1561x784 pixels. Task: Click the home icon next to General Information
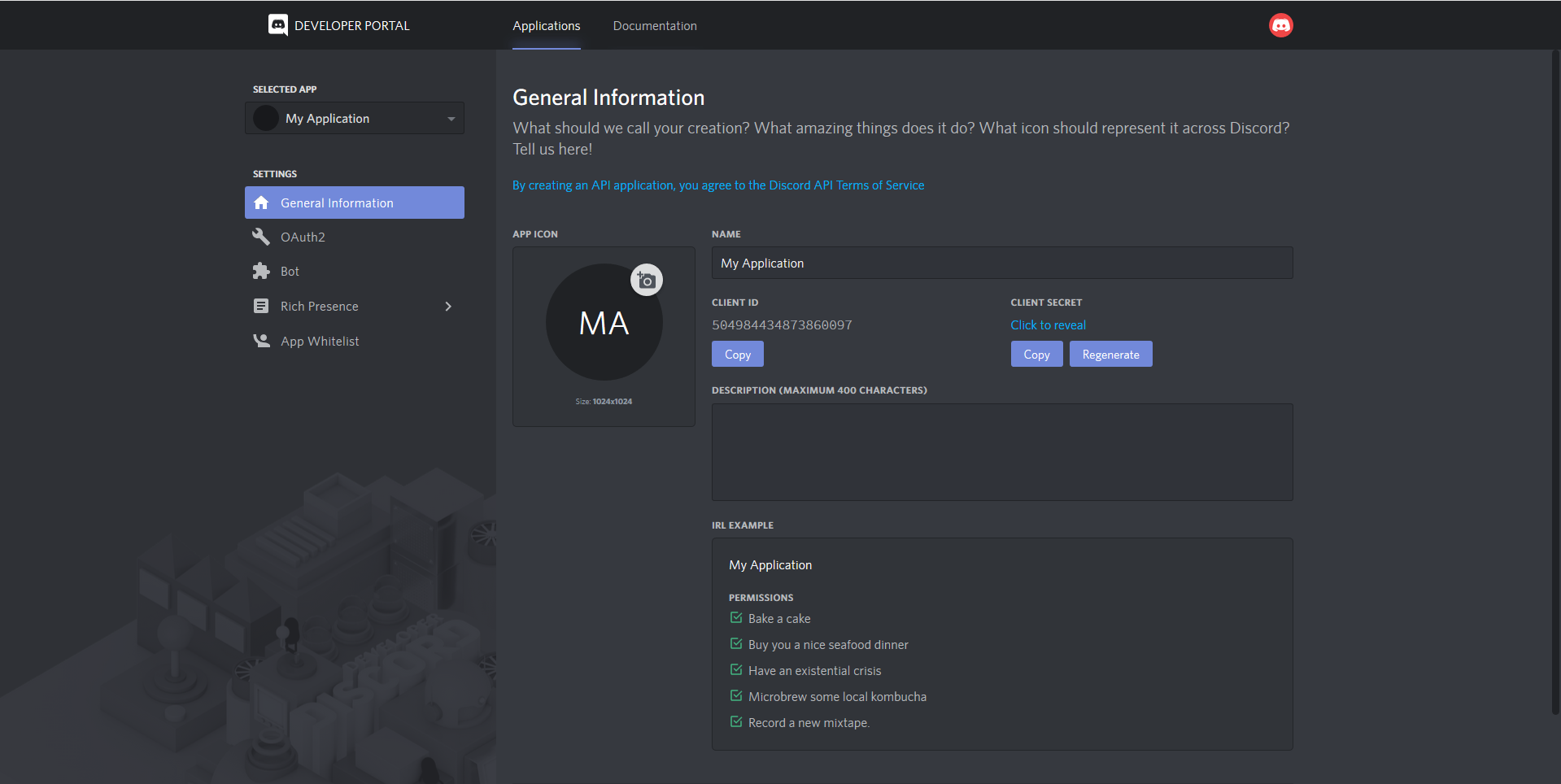261,203
